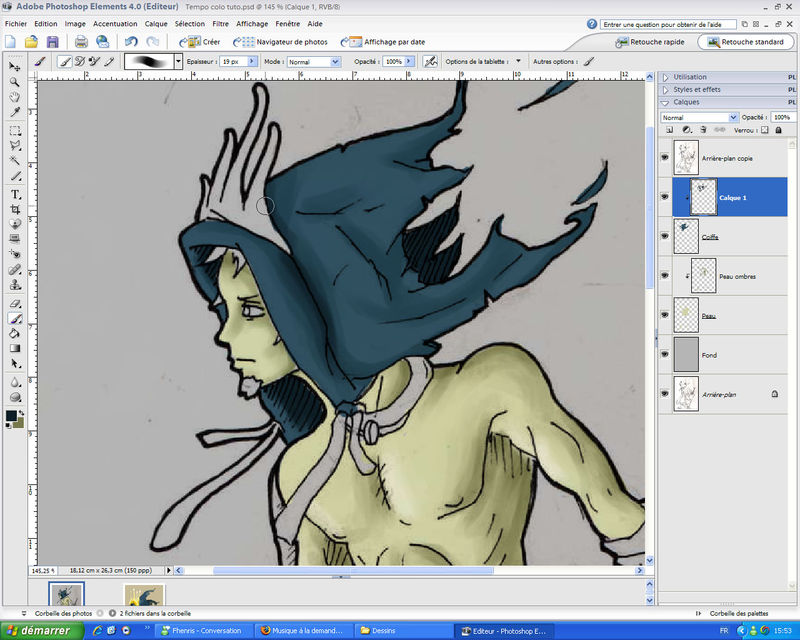Select the Clone Stamp tool

[15, 285]
